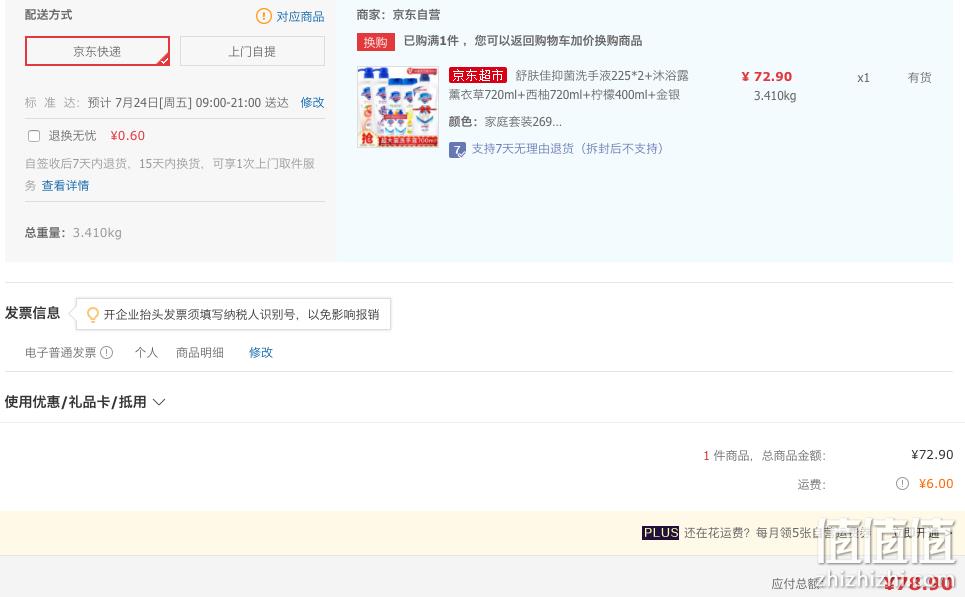Click the 商家: 京东自营 merchant label
The width and height of the screenshot is (965, 597).
click(398, 15)
